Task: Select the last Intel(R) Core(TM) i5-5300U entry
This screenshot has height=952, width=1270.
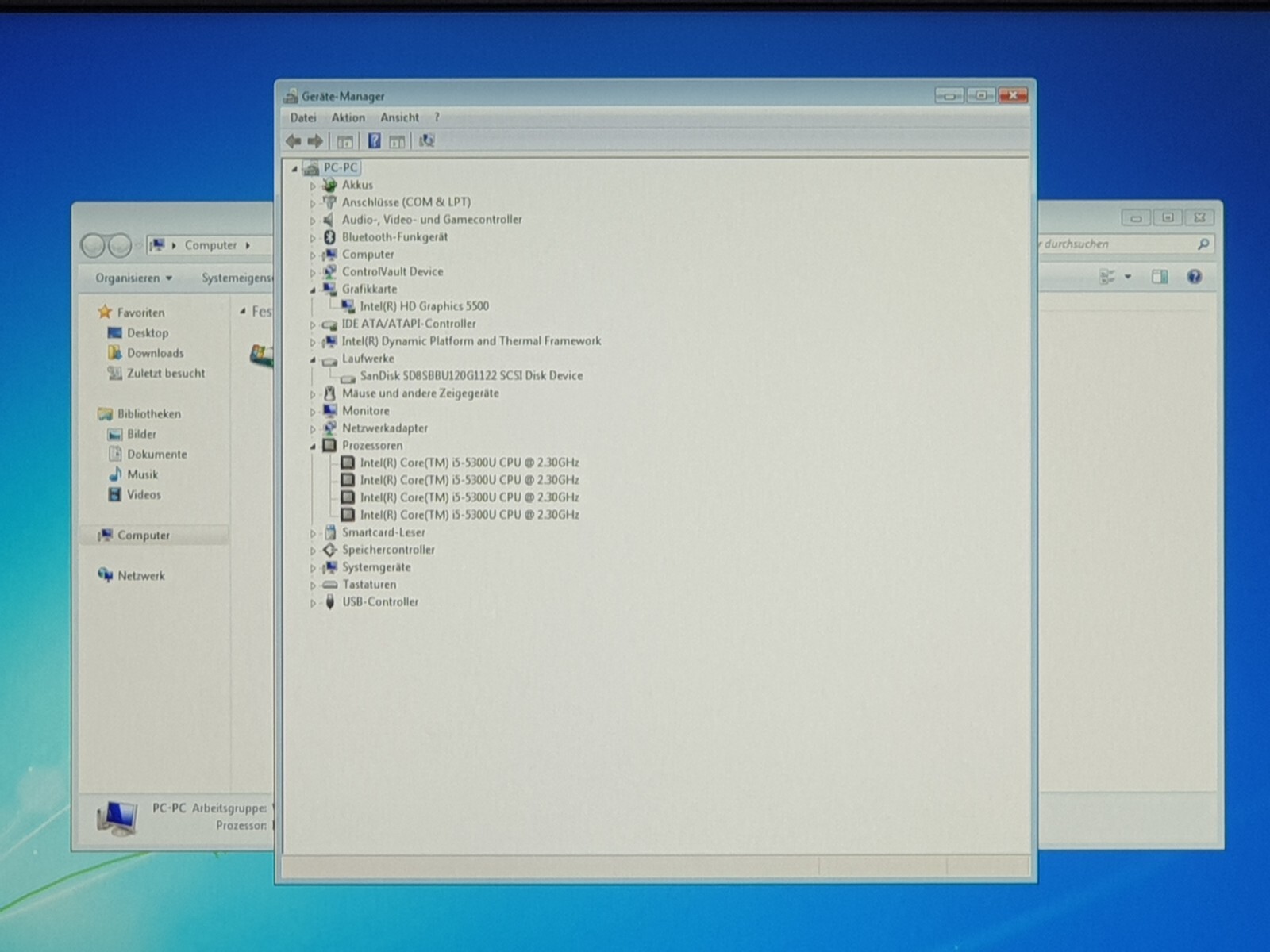Action: 469,515
